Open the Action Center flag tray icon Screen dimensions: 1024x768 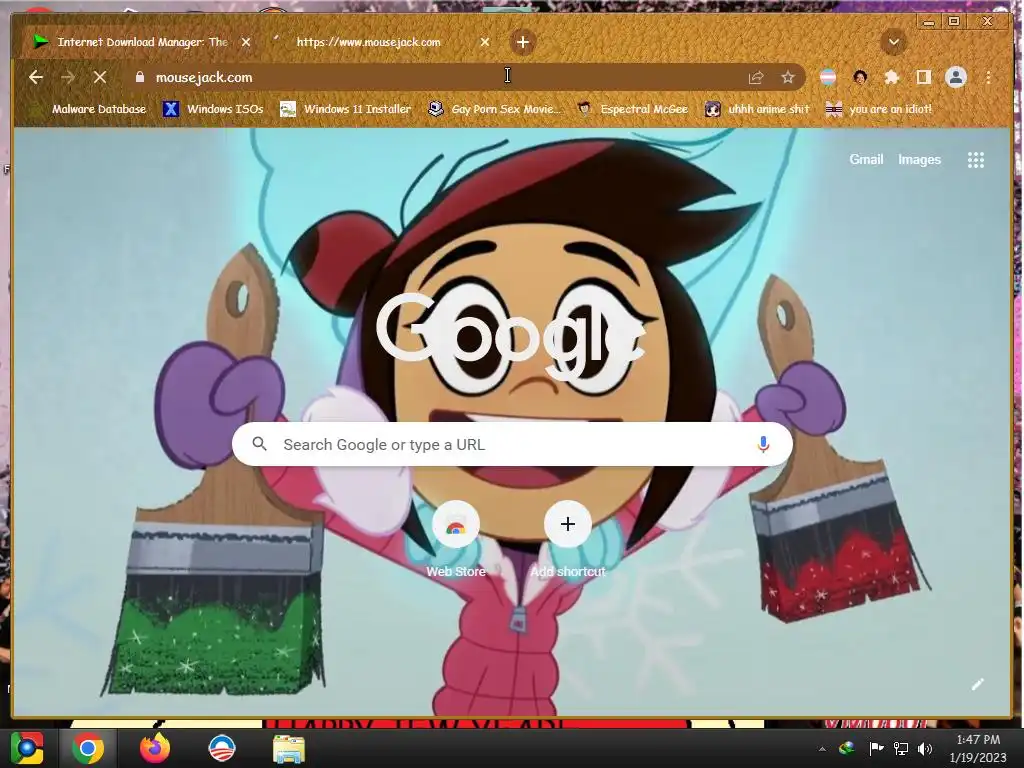point(875,748)
